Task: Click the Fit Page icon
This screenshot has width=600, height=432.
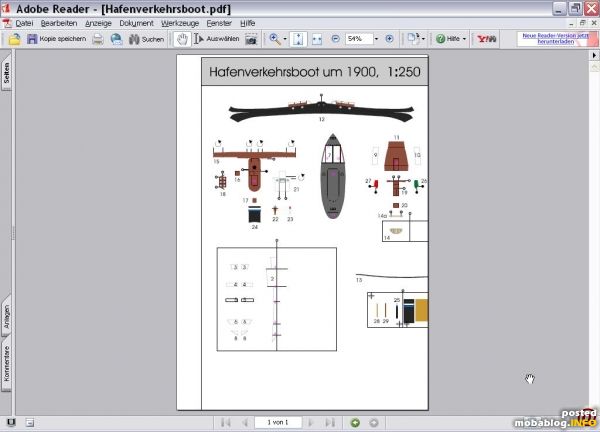Action: coord(298,39)
